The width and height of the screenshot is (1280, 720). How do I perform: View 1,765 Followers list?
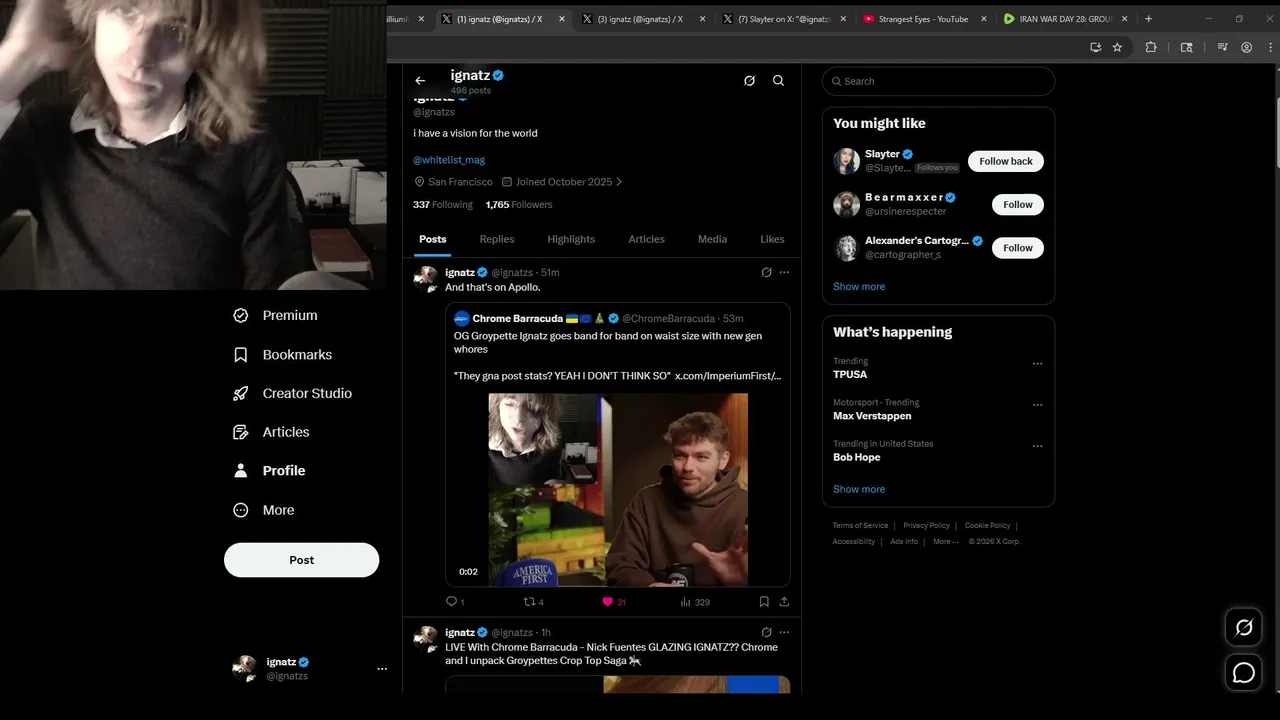tap(519, 205)
